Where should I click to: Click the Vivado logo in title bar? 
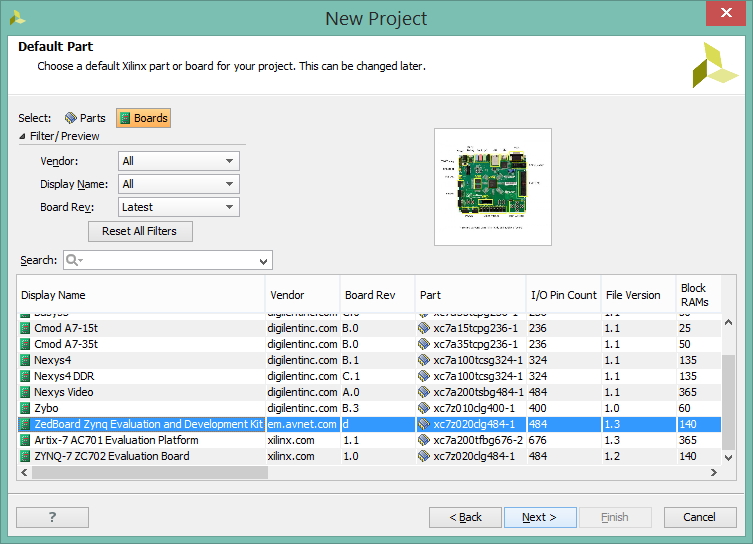tap(17, 18)
